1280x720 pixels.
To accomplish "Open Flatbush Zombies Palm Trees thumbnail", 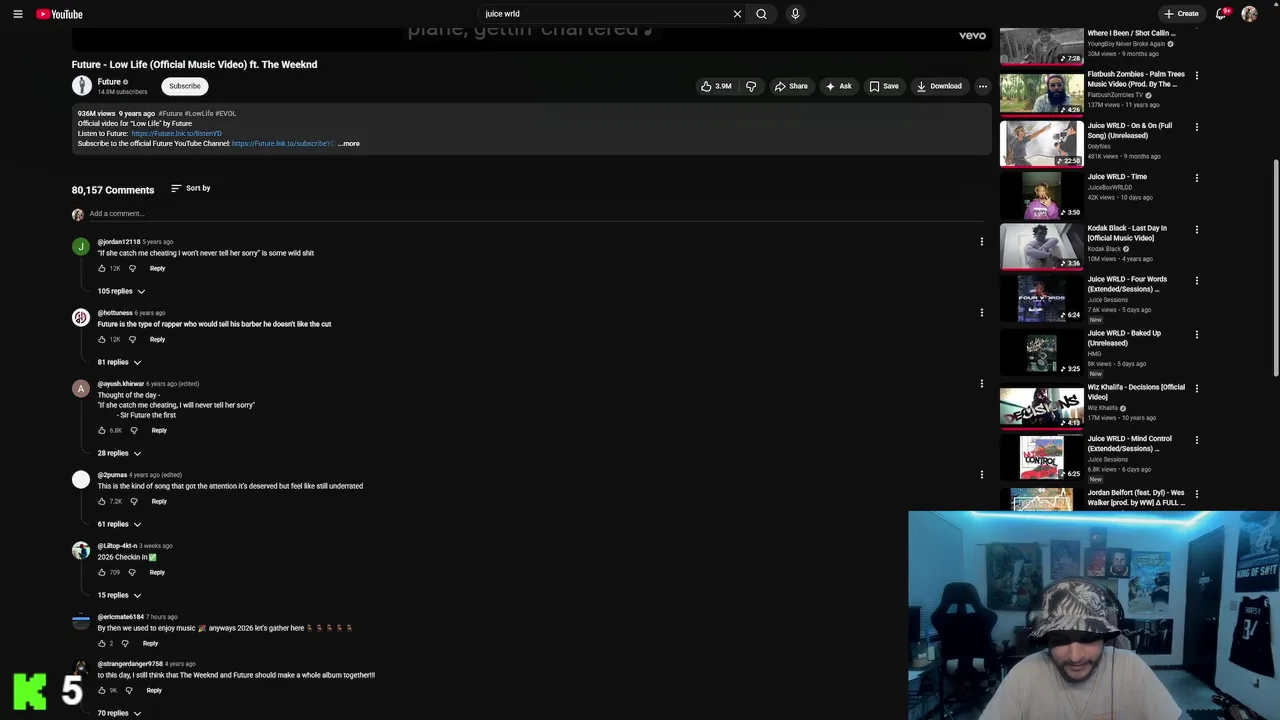I will tap(1041, 94).
